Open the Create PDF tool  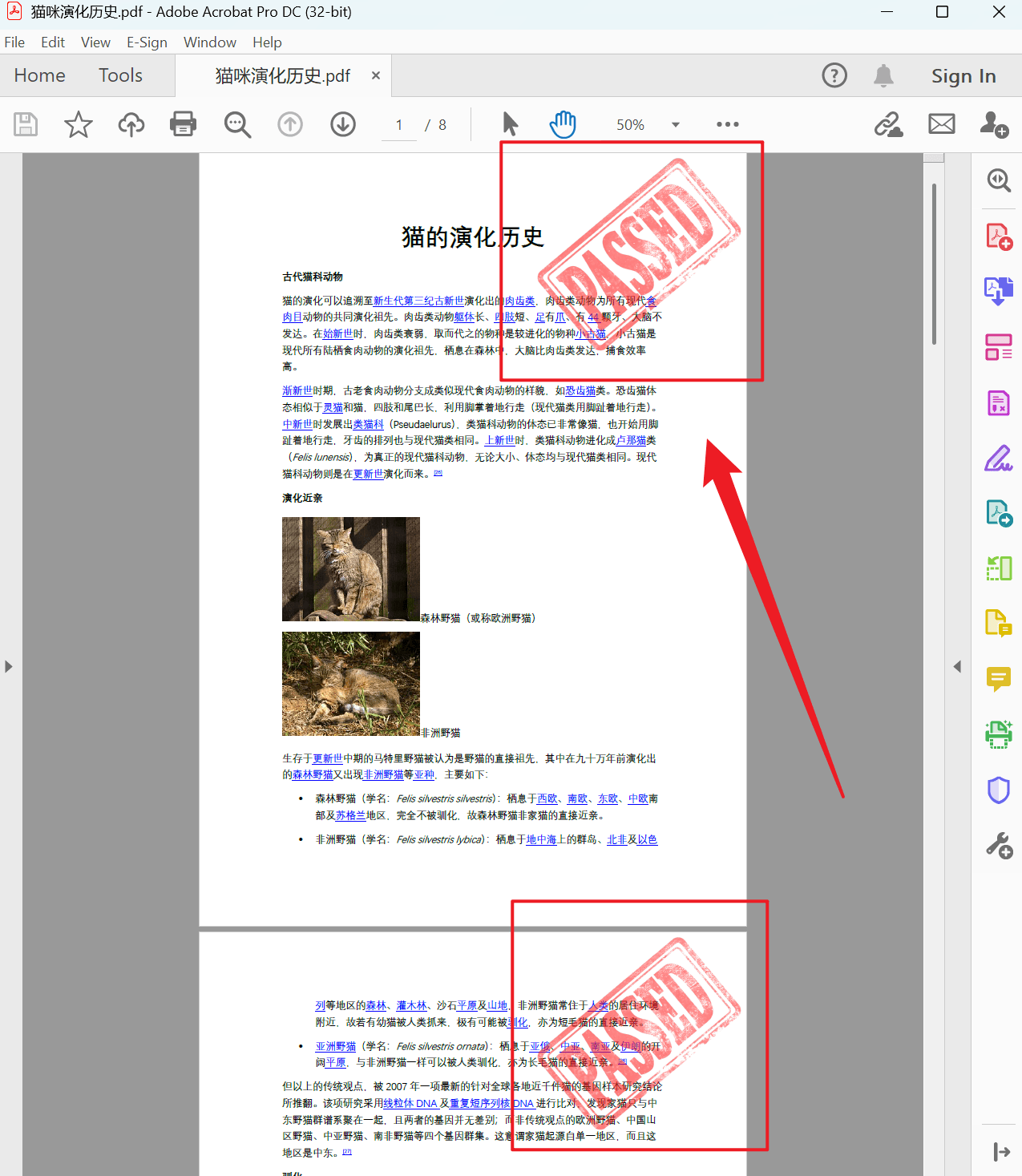click(998, 236)
